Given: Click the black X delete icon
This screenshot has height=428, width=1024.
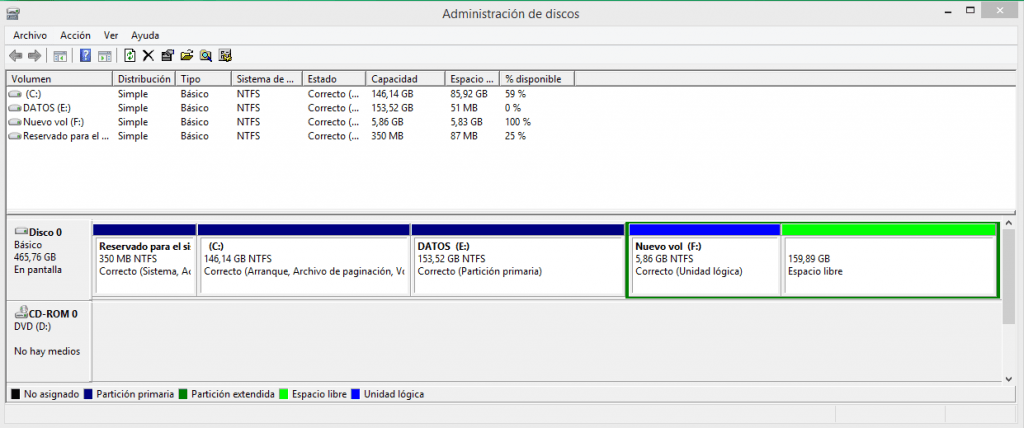Looking at the screenshot, I should click(x=148, y=56).
